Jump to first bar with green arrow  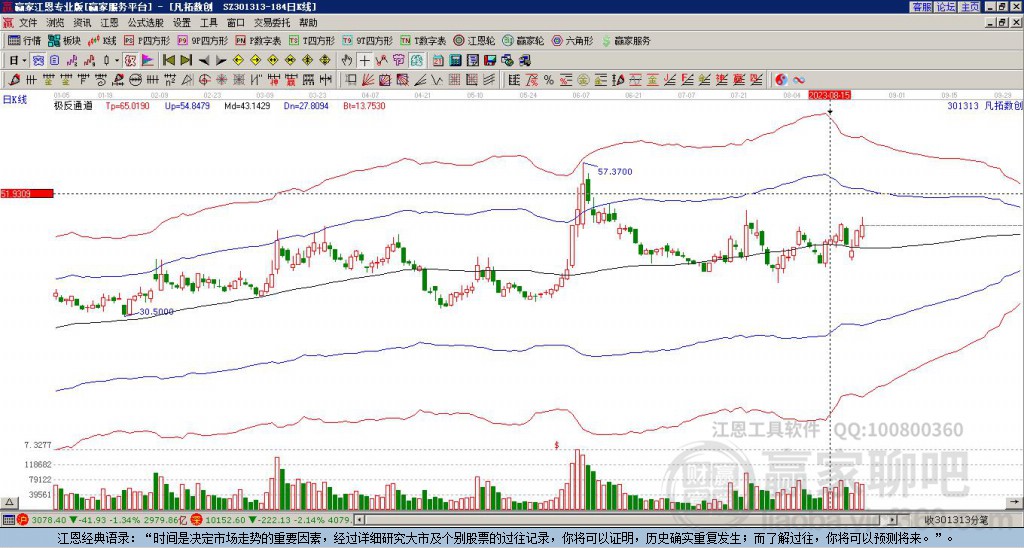(x=168, y=60)
